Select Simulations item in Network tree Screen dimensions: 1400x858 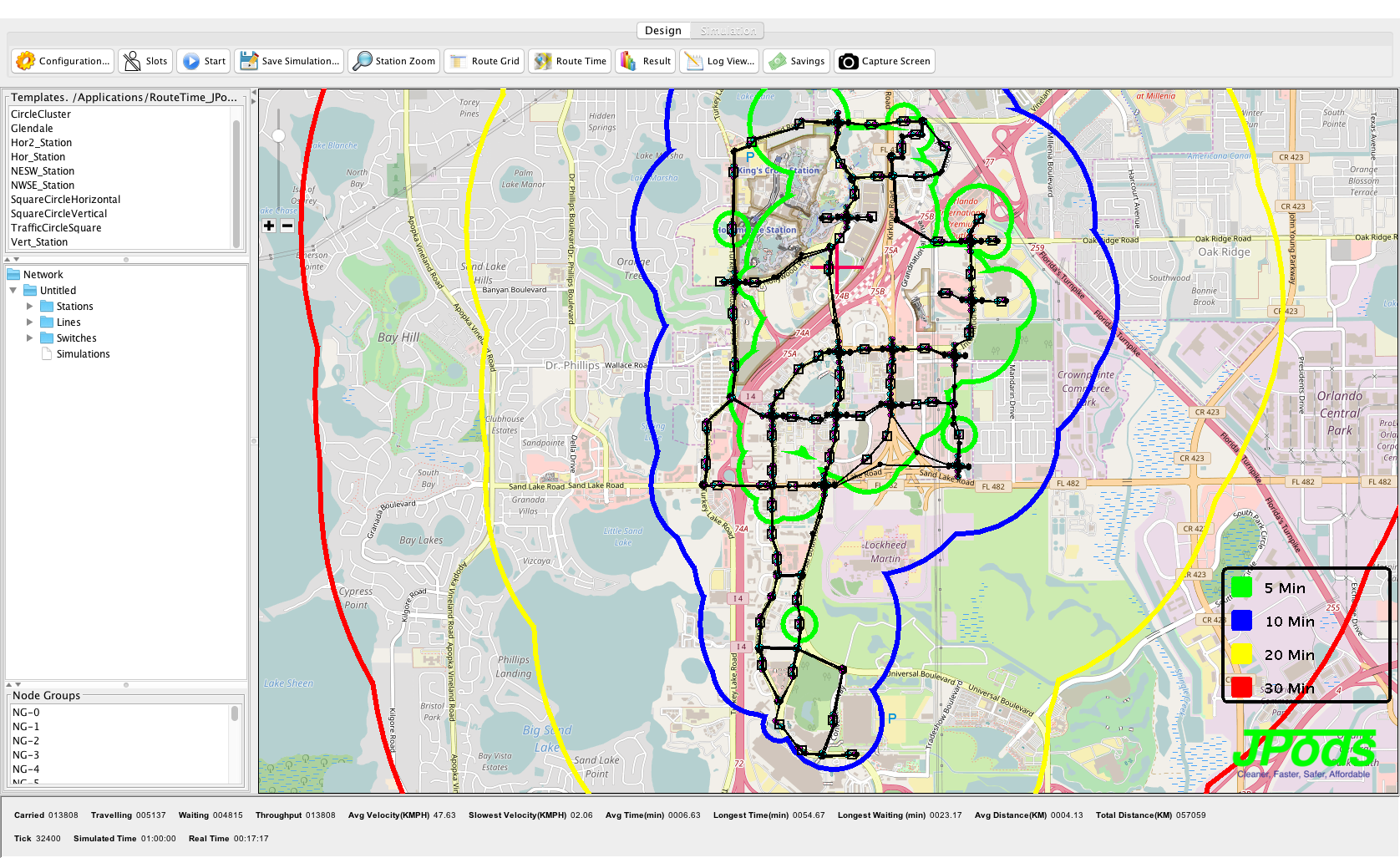point(83,354)
